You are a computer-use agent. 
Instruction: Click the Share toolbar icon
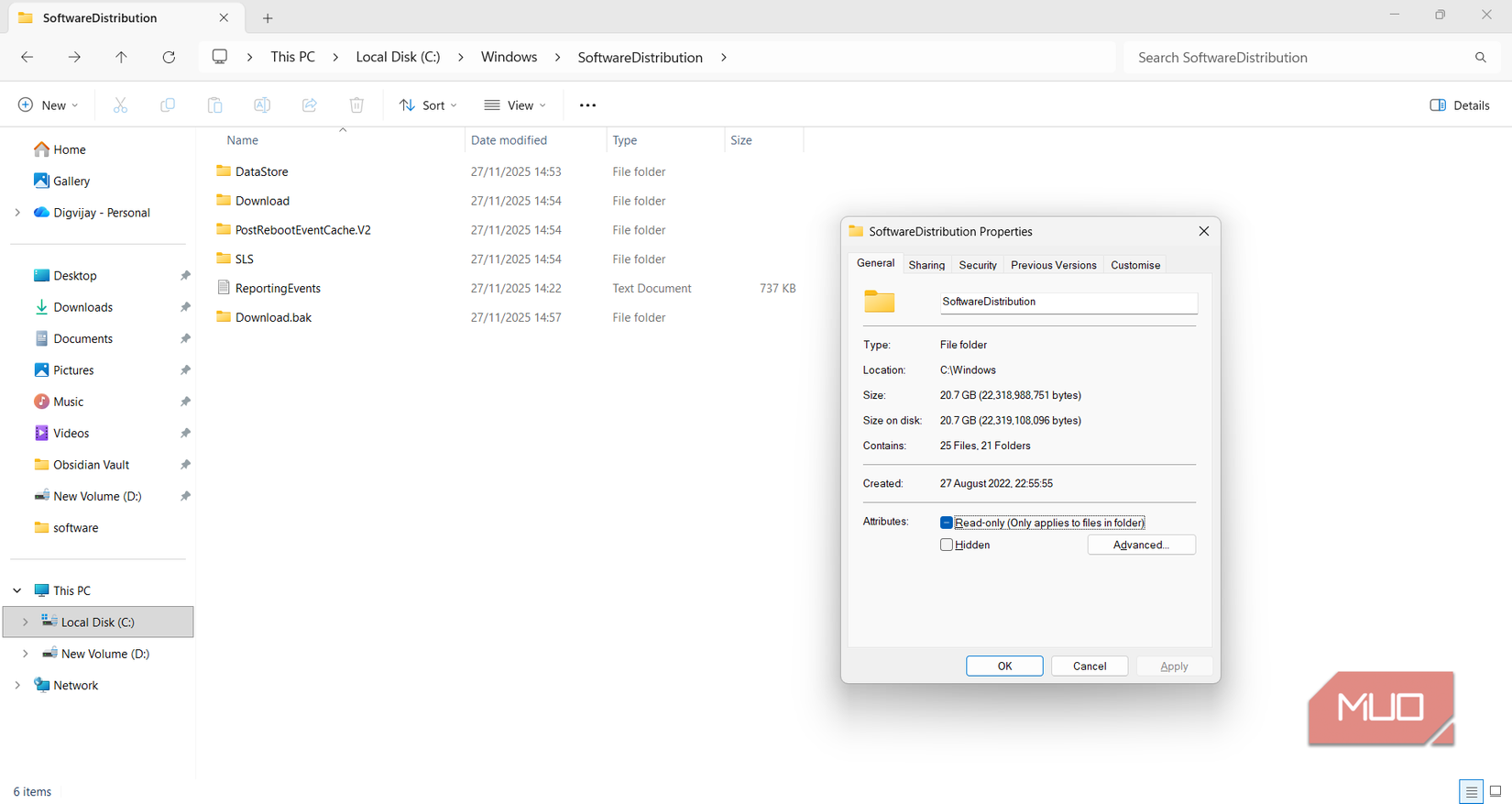[x=310, y=105]
